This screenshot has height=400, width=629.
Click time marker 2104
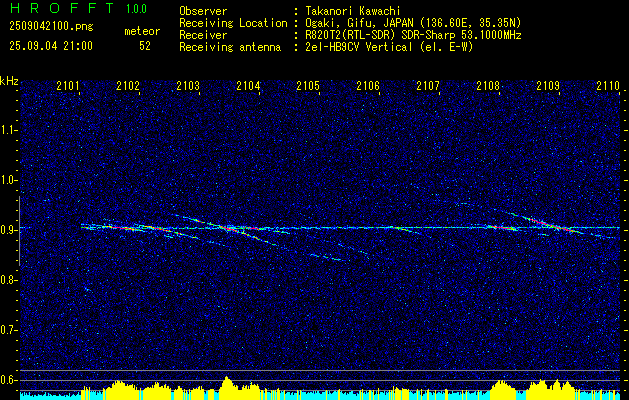click(248, 86)
